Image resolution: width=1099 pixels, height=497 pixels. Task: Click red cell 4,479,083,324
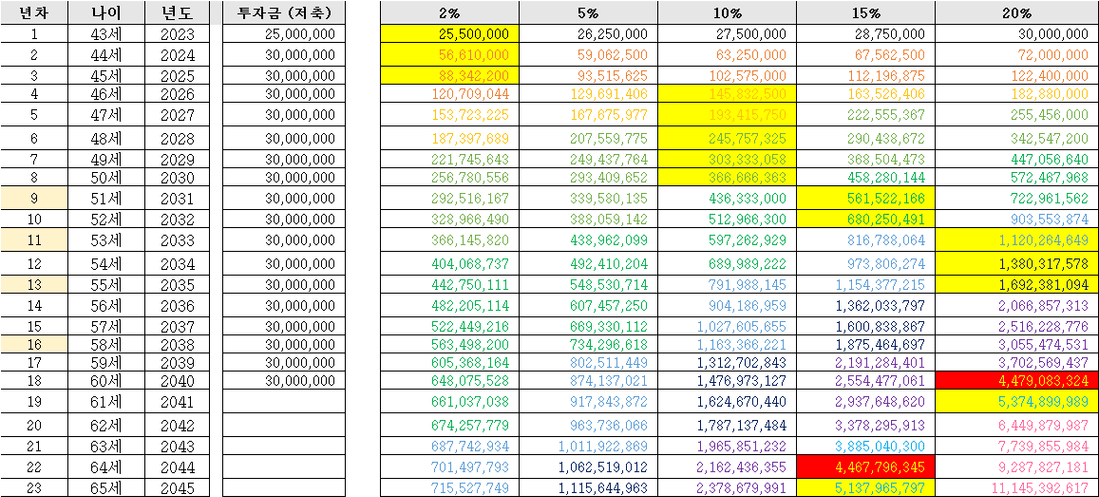click(1017, 381)
